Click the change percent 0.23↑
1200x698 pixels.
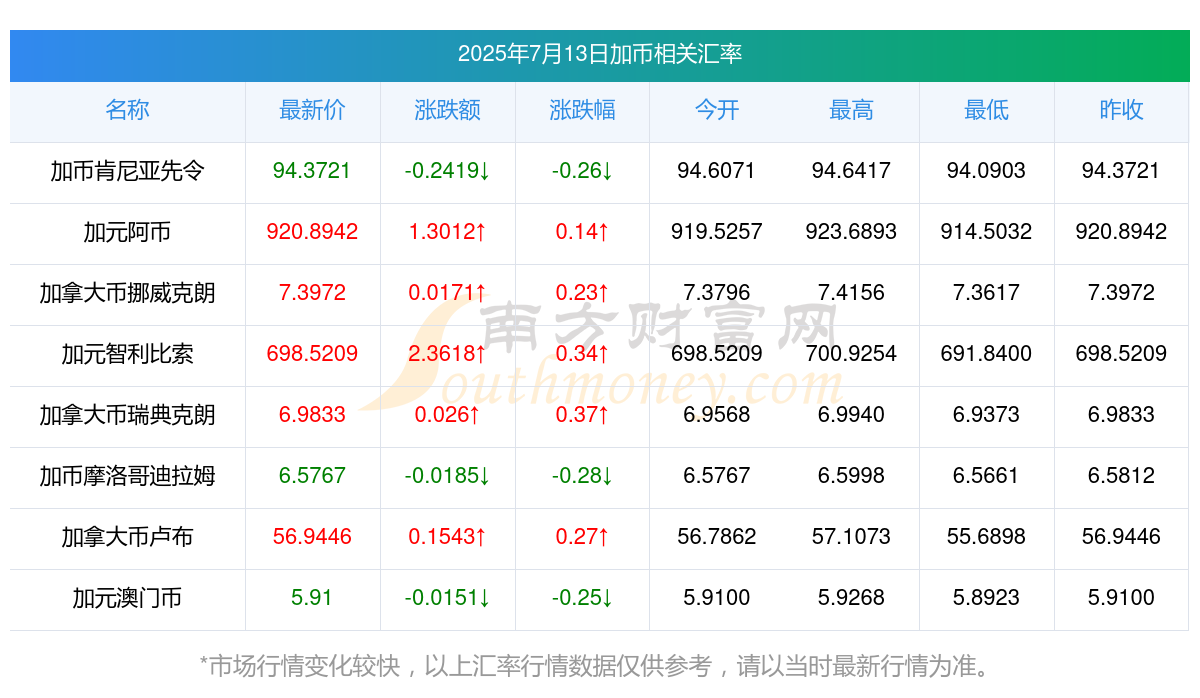point(582,293)
